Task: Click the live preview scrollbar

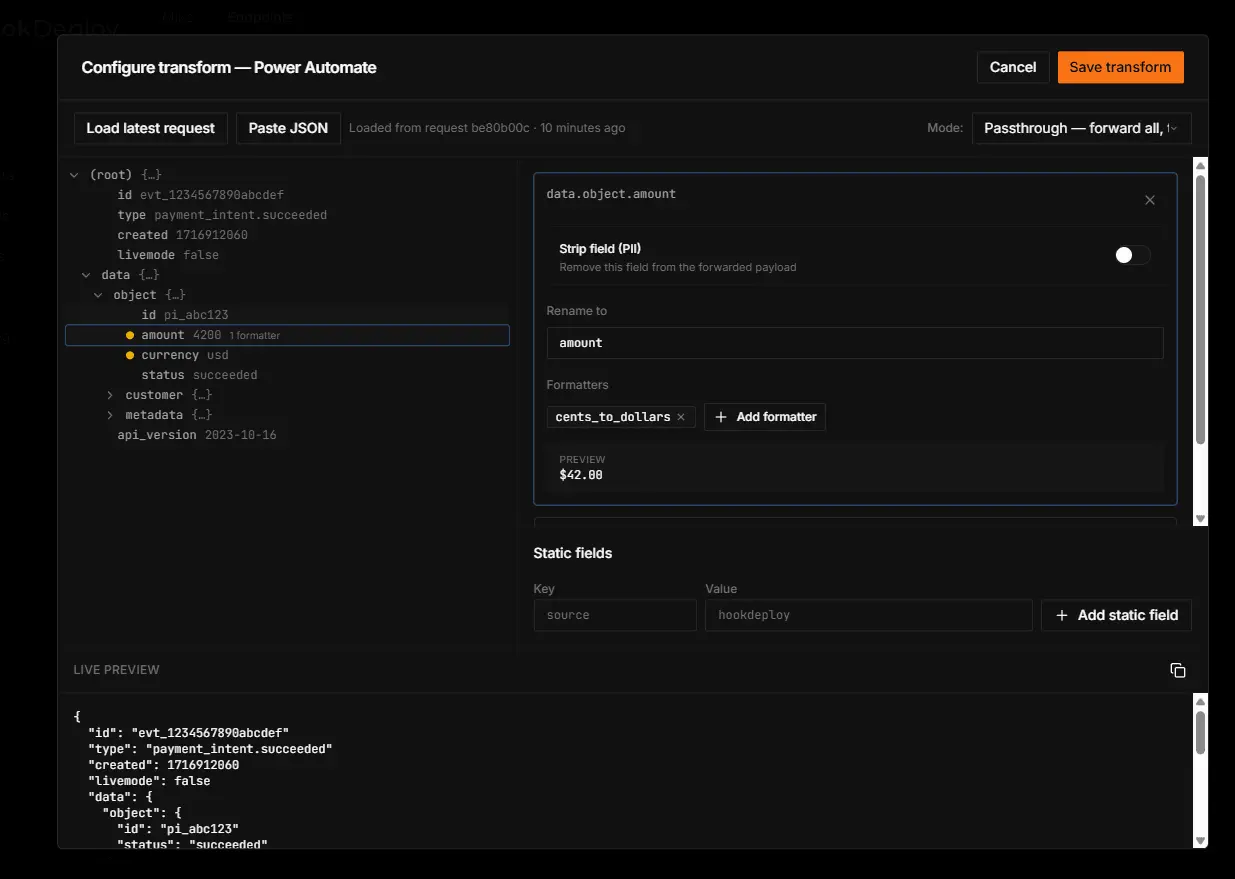Action: click(1201, 732)
